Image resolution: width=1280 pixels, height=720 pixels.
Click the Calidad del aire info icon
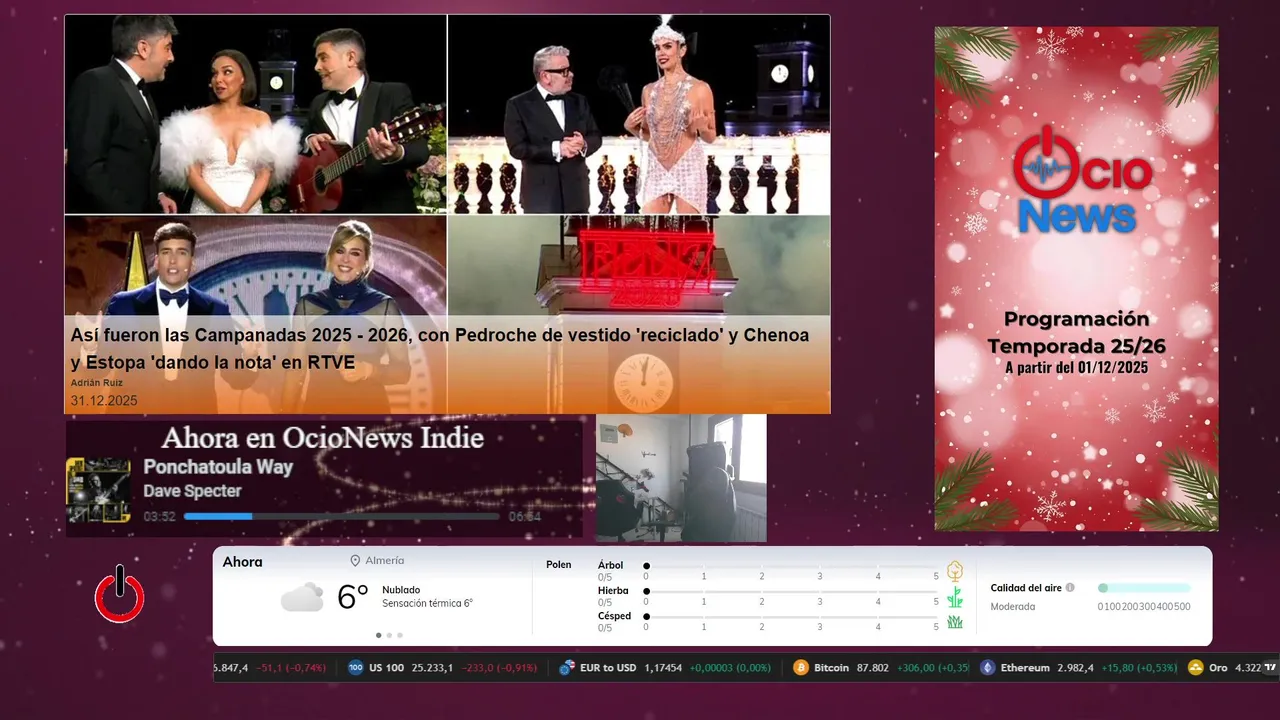(x=1070, y=588)
